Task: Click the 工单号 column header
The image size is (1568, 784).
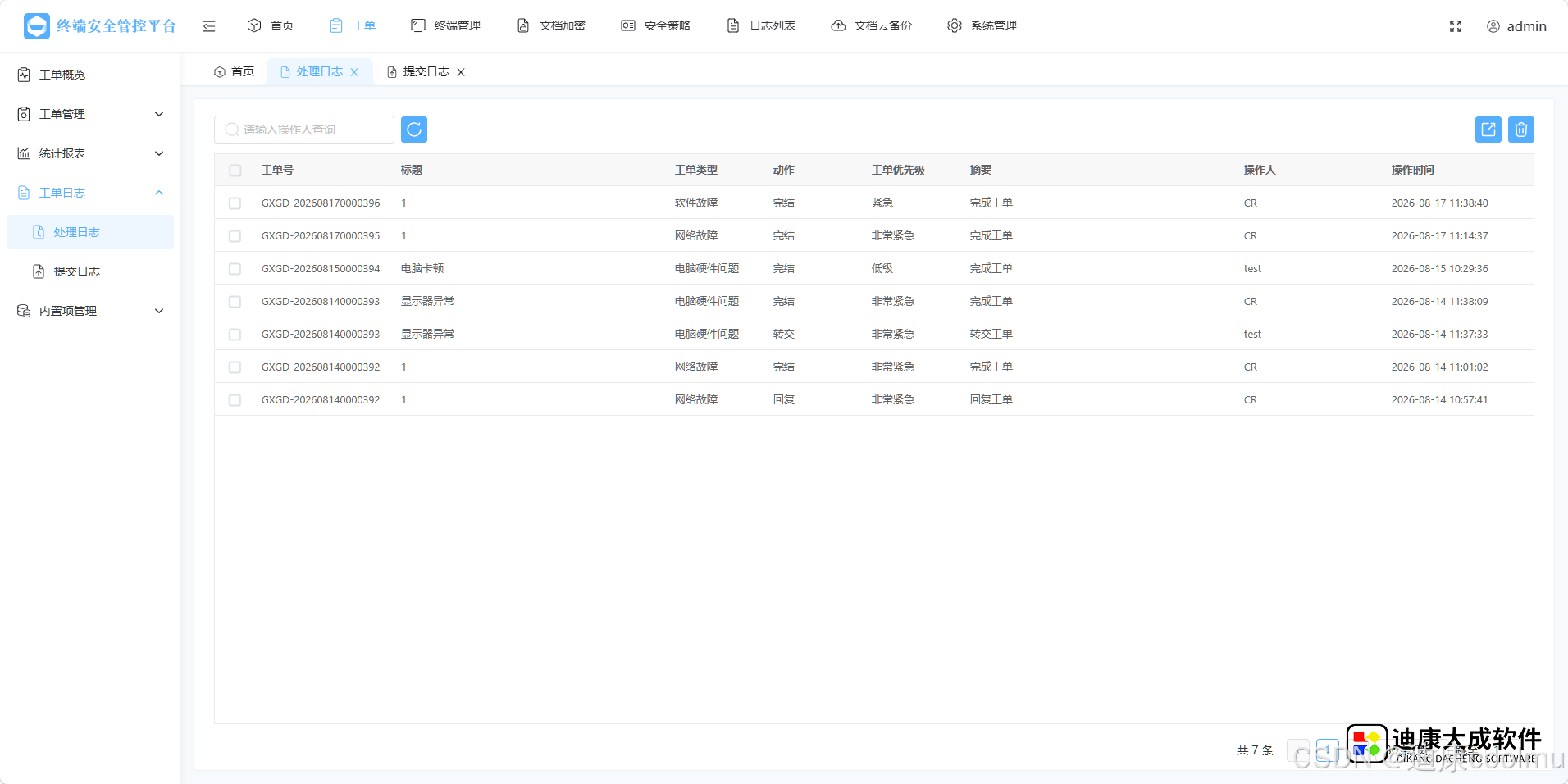Action: coord(277,170)
